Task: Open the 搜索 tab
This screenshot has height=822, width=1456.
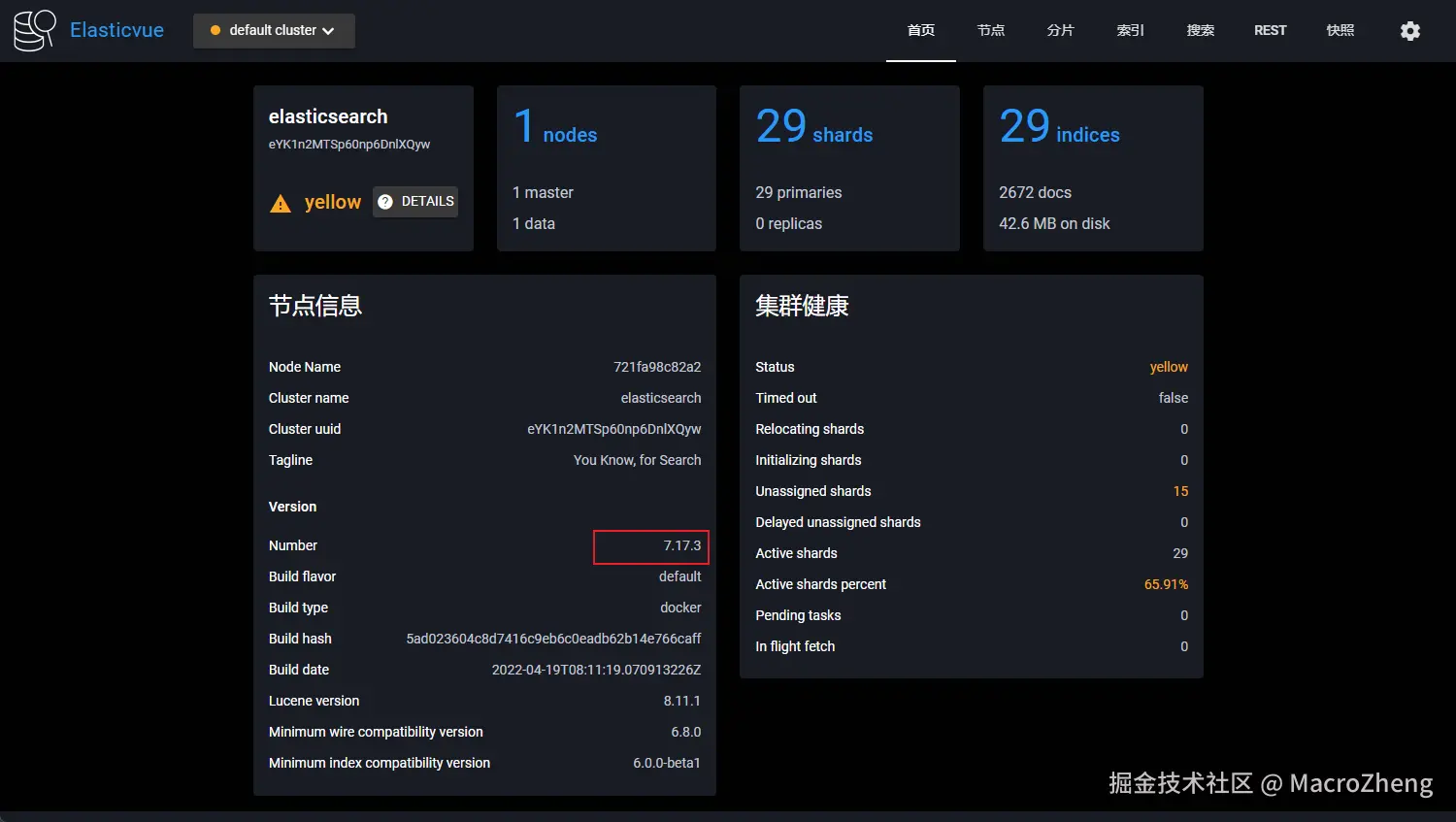Action: click(x=1201, y=31)
